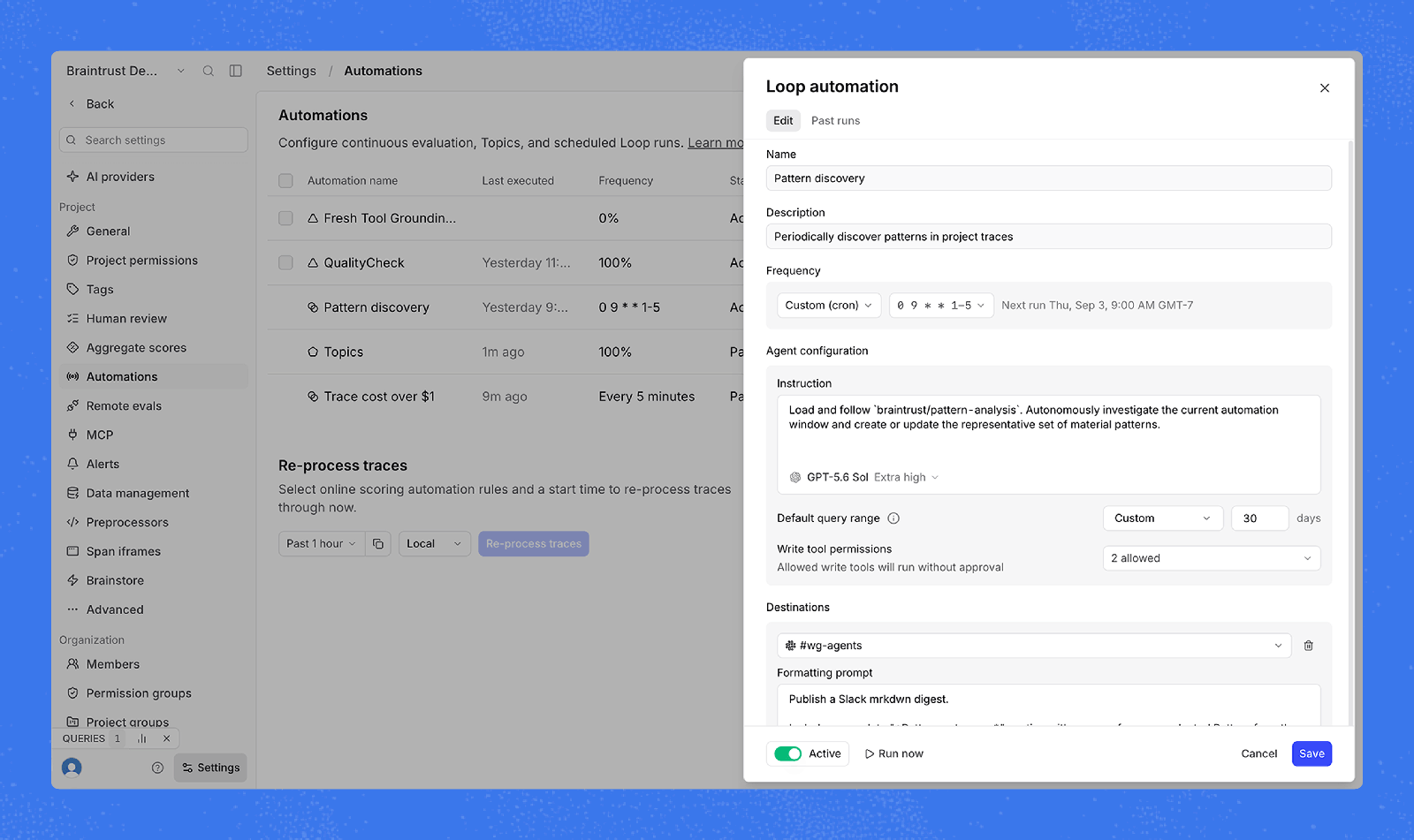Follow the Learn more link

point(715,143)
